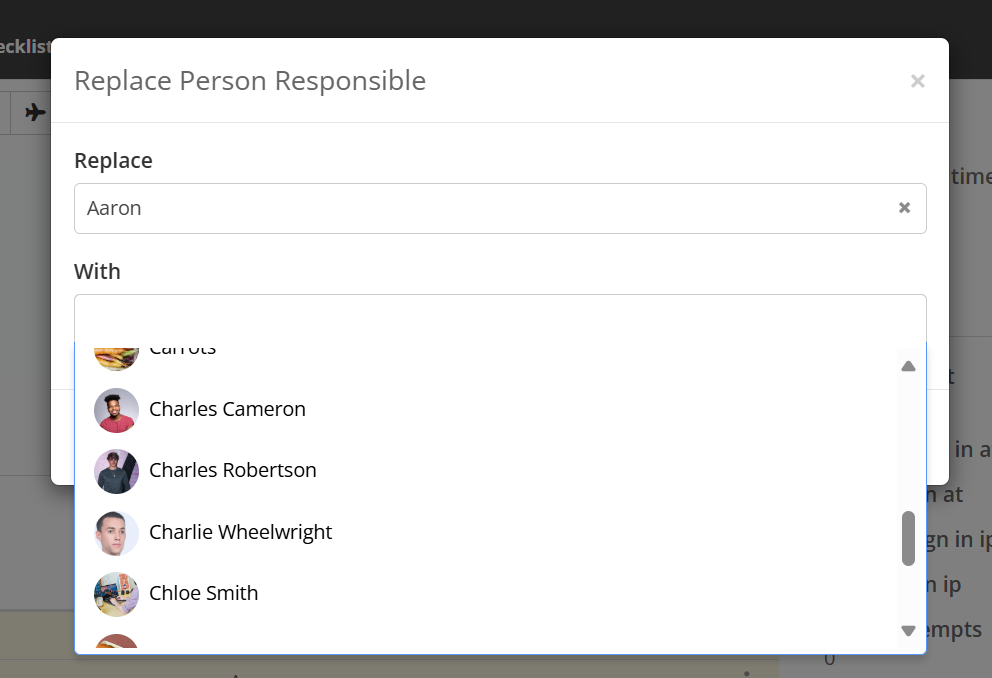Choose Charles Robertson as the replacement
992x678 pixels.
232,470
